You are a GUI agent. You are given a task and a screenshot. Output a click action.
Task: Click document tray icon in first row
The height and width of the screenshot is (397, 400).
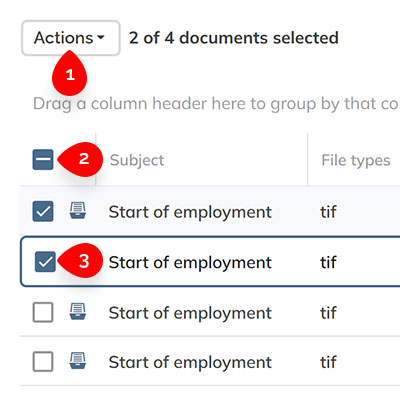[78, 211]
